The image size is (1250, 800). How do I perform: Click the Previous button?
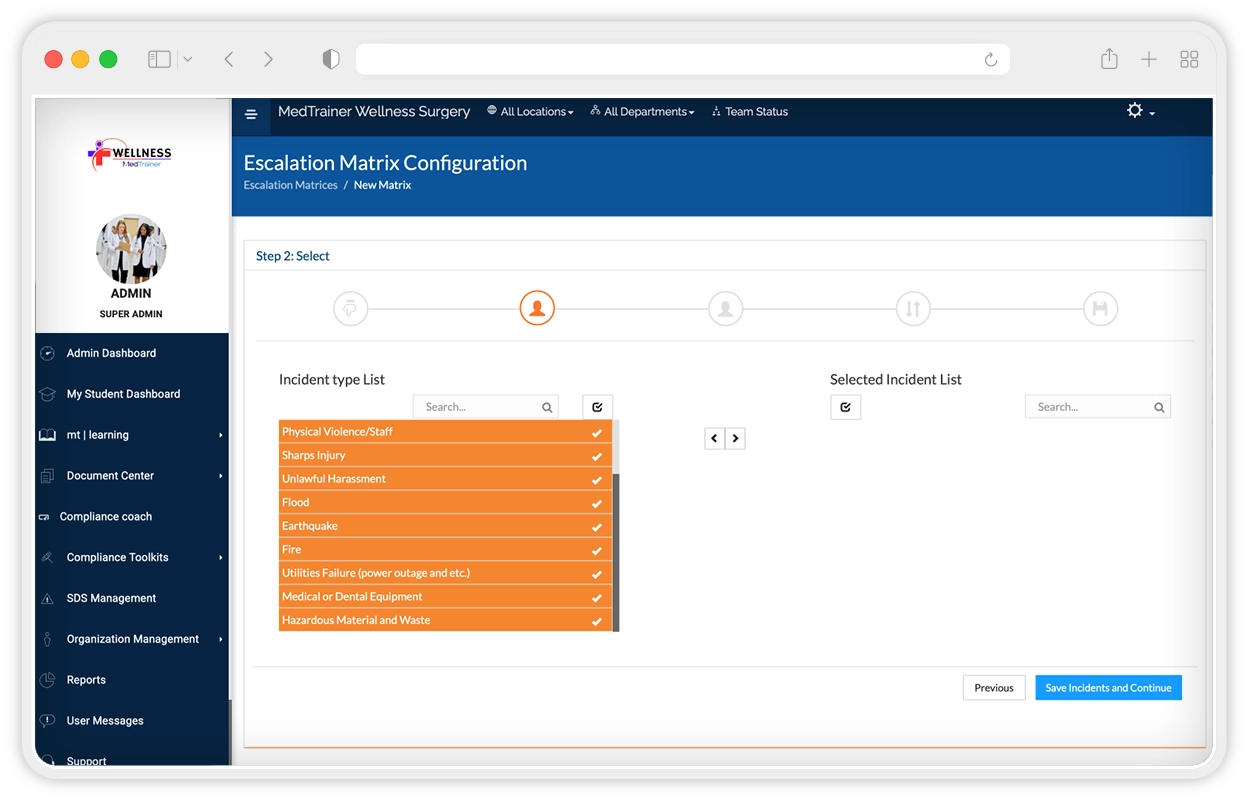[993, 688]
